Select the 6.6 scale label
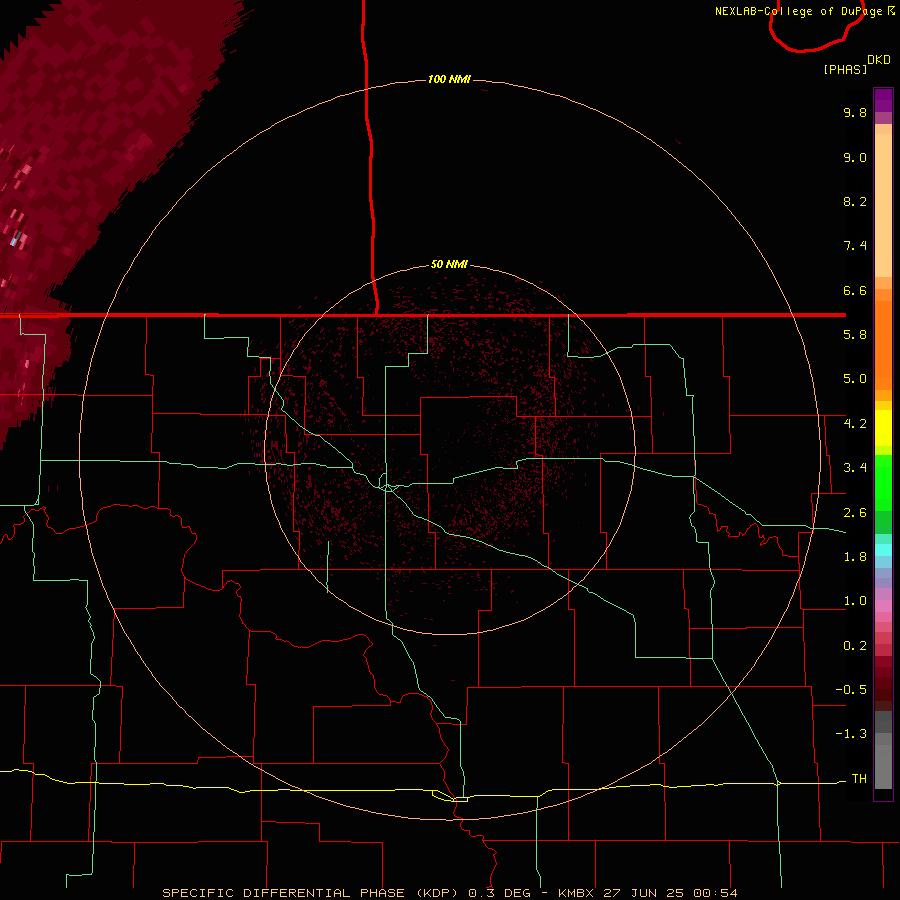This screenshot has height=900, width=900. coord(855,290)
